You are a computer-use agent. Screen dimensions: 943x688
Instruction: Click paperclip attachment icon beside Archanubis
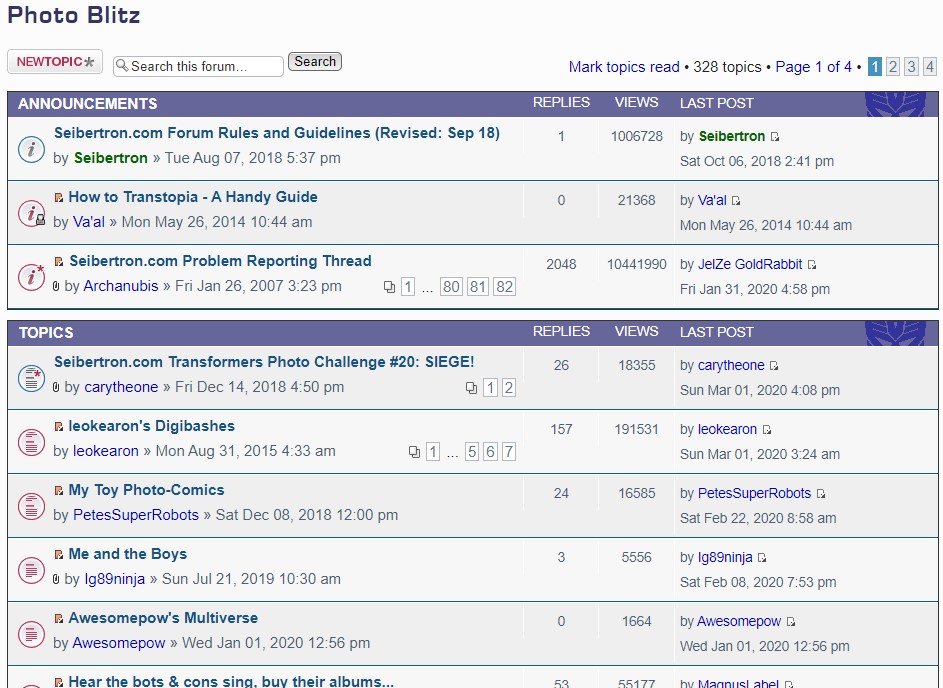click(x=56, y=286)
